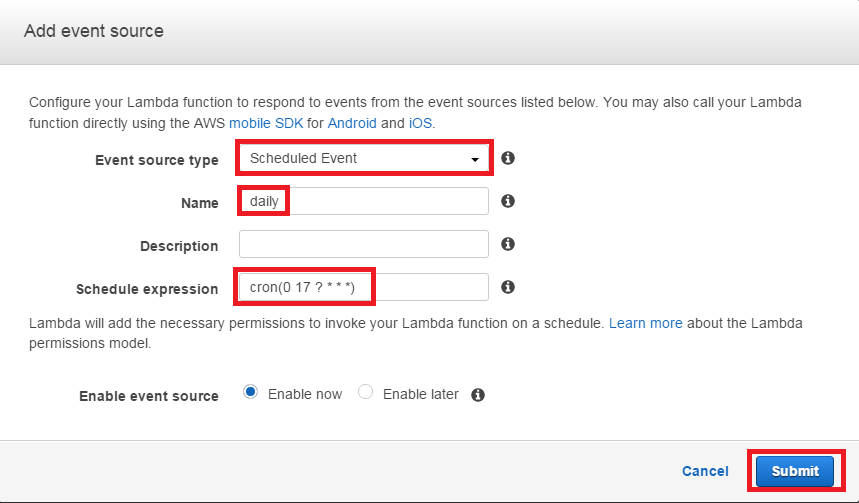Click info icon next to Description field
The image size is (859, 503).
click(508, 244)
